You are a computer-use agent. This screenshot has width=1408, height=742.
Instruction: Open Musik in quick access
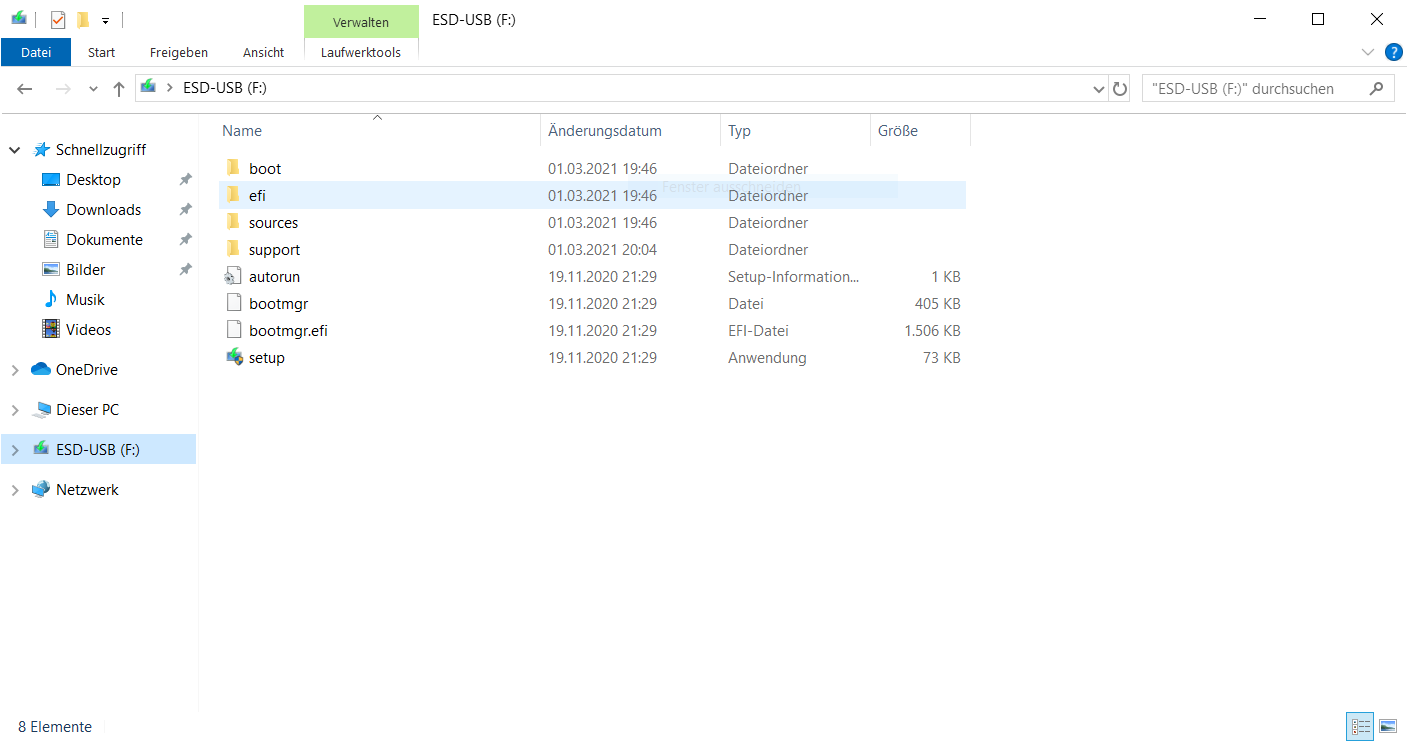84,300
